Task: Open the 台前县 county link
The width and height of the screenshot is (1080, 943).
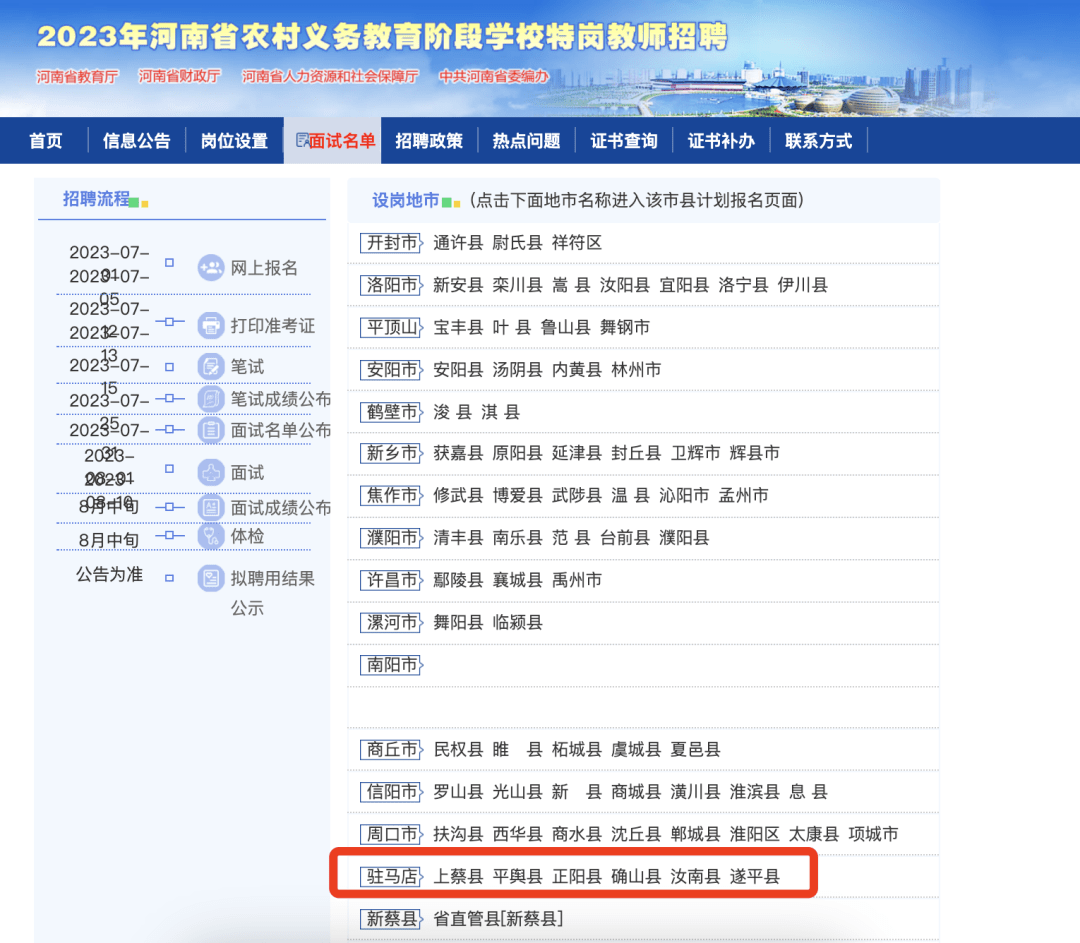Action: 625,537
